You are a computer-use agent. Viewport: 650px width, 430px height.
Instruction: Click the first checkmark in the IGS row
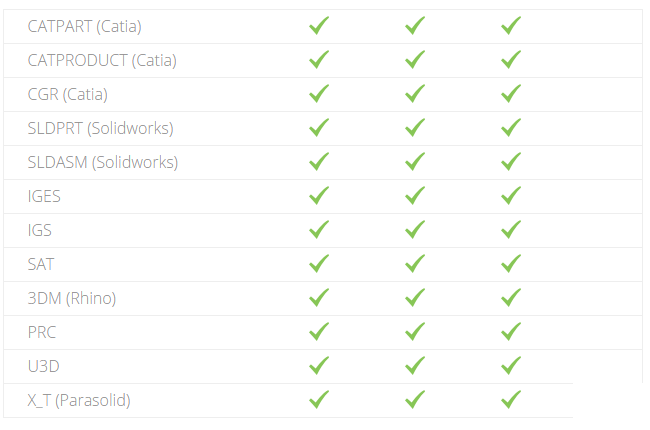[x=319, y=230]
